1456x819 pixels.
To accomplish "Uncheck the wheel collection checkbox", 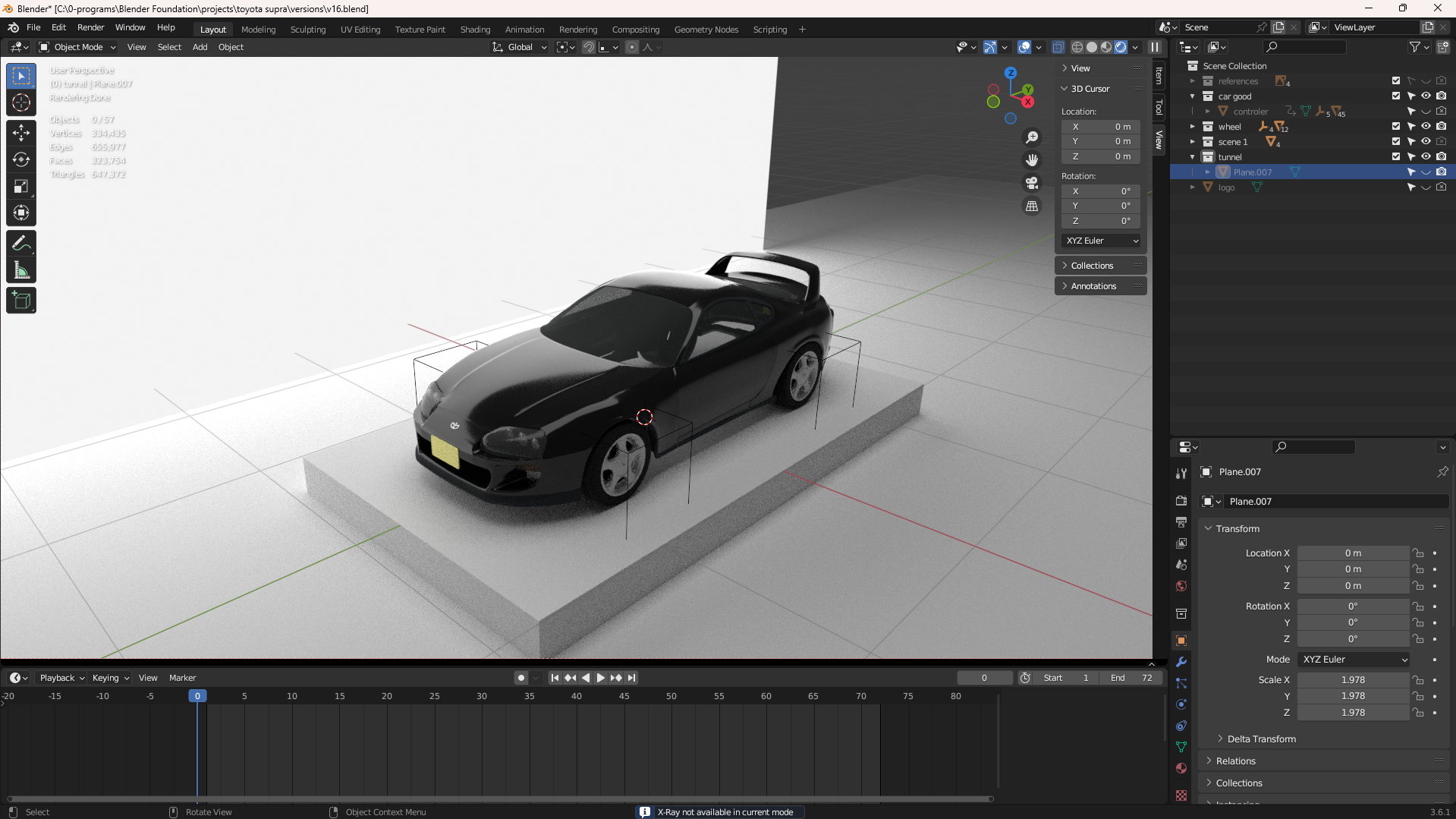I will click(x=1396, y=127).
